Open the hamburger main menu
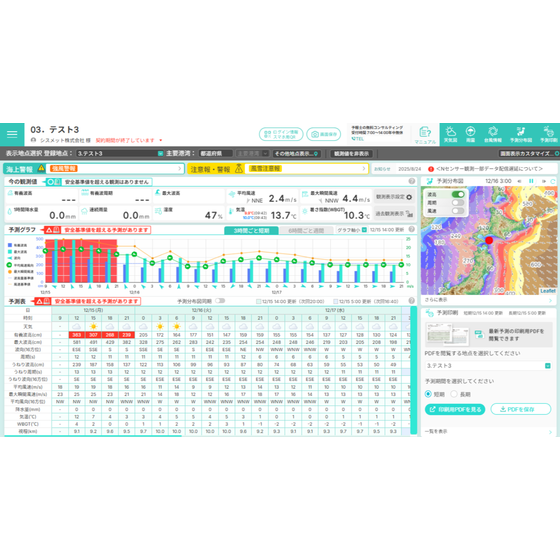Viewport: 560px width, 560px height. tap(12, 134)
